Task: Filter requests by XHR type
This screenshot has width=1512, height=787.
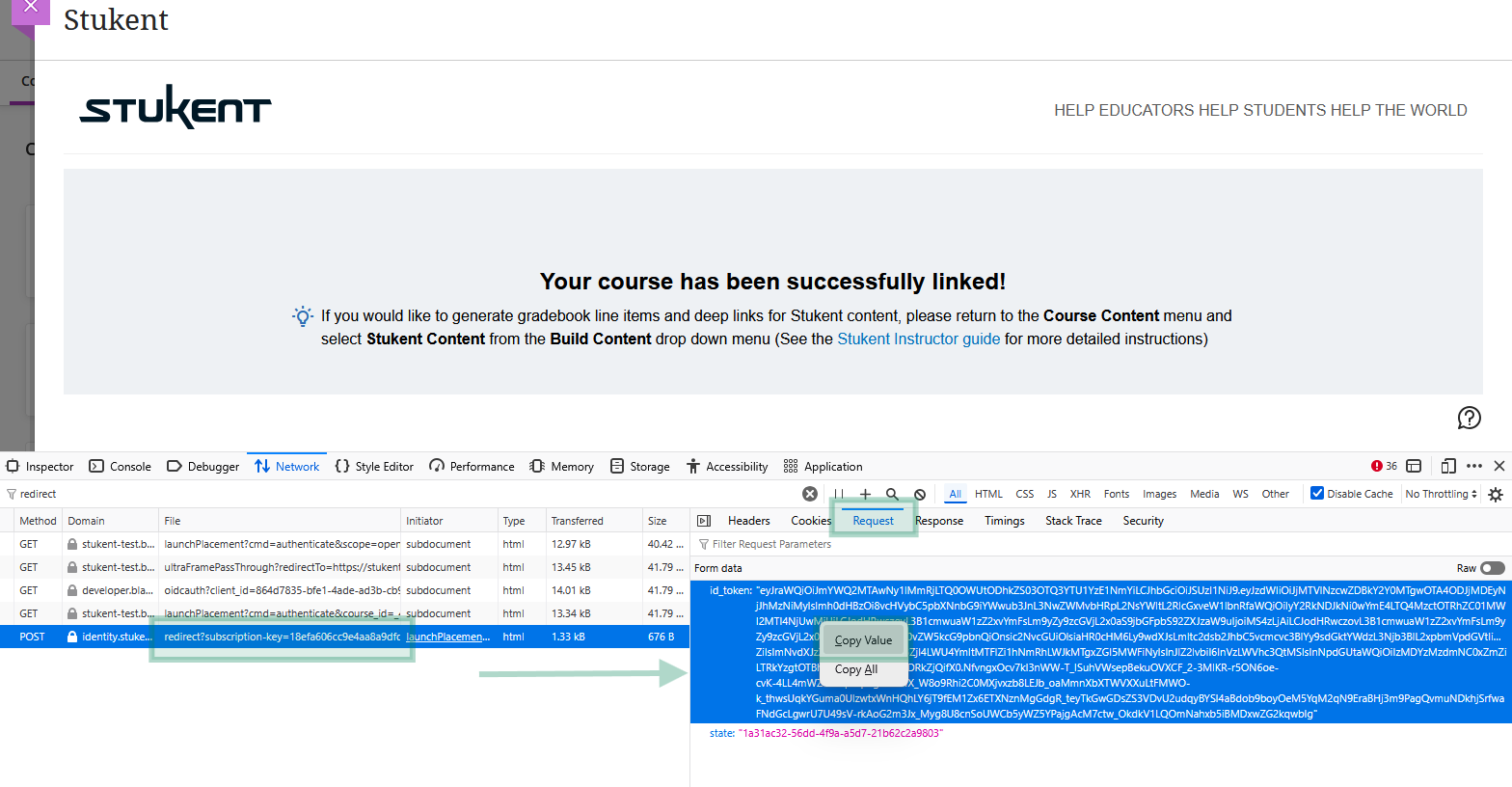Action: tap(1080, 494)
